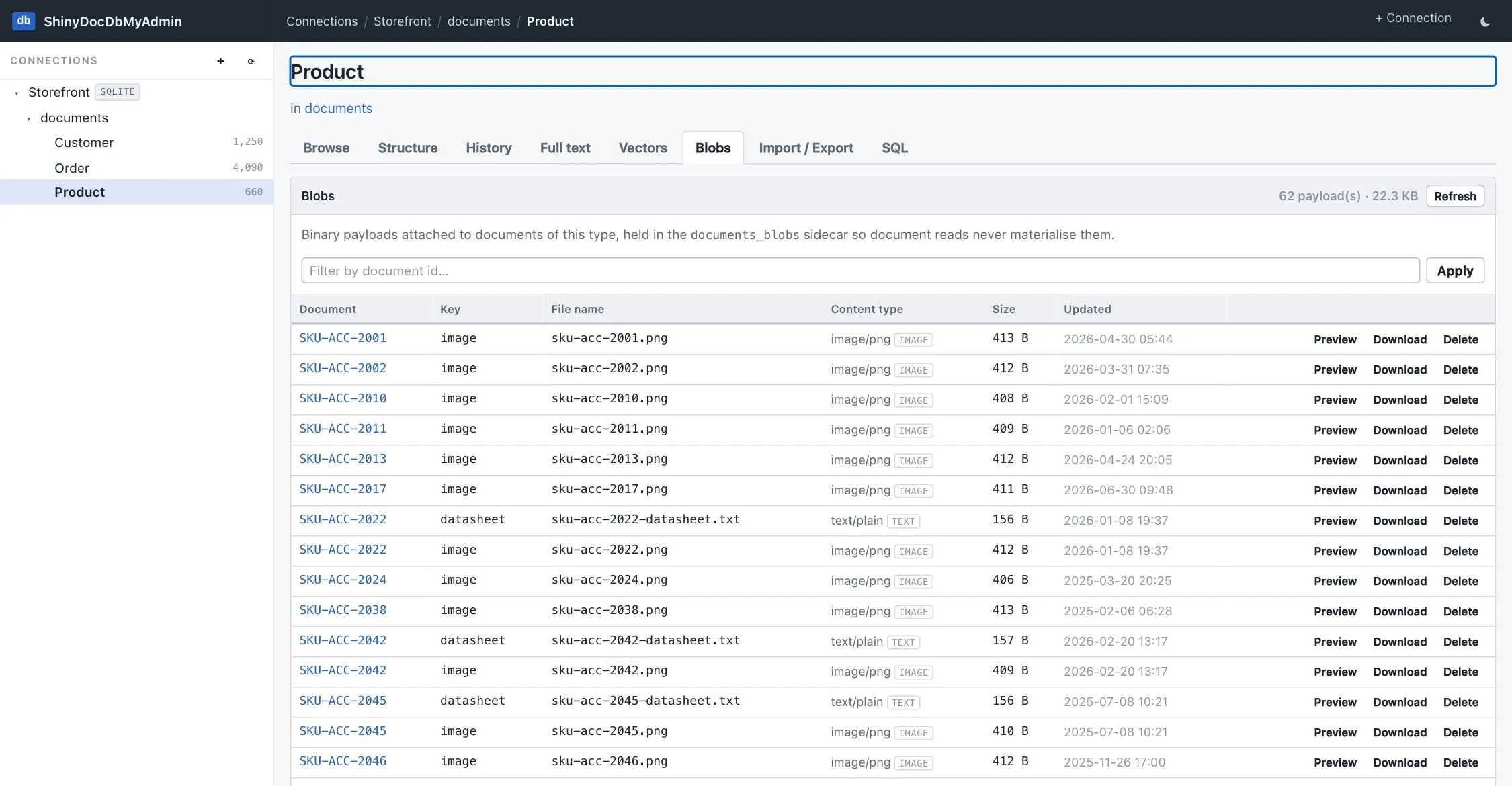Follow the documents link under title
The image size is (1512, 786).
[x=338, y=109]
